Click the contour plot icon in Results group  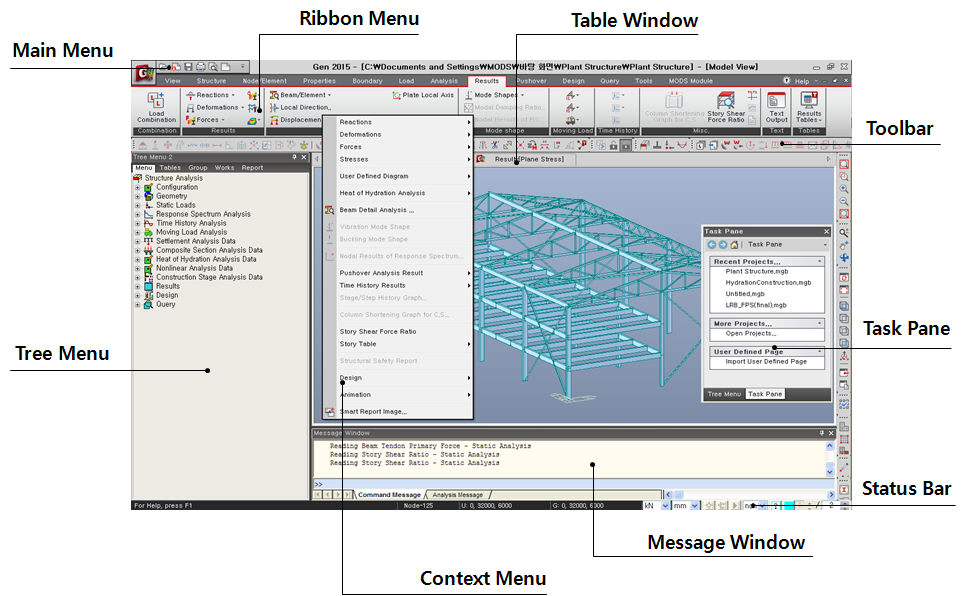252,120
